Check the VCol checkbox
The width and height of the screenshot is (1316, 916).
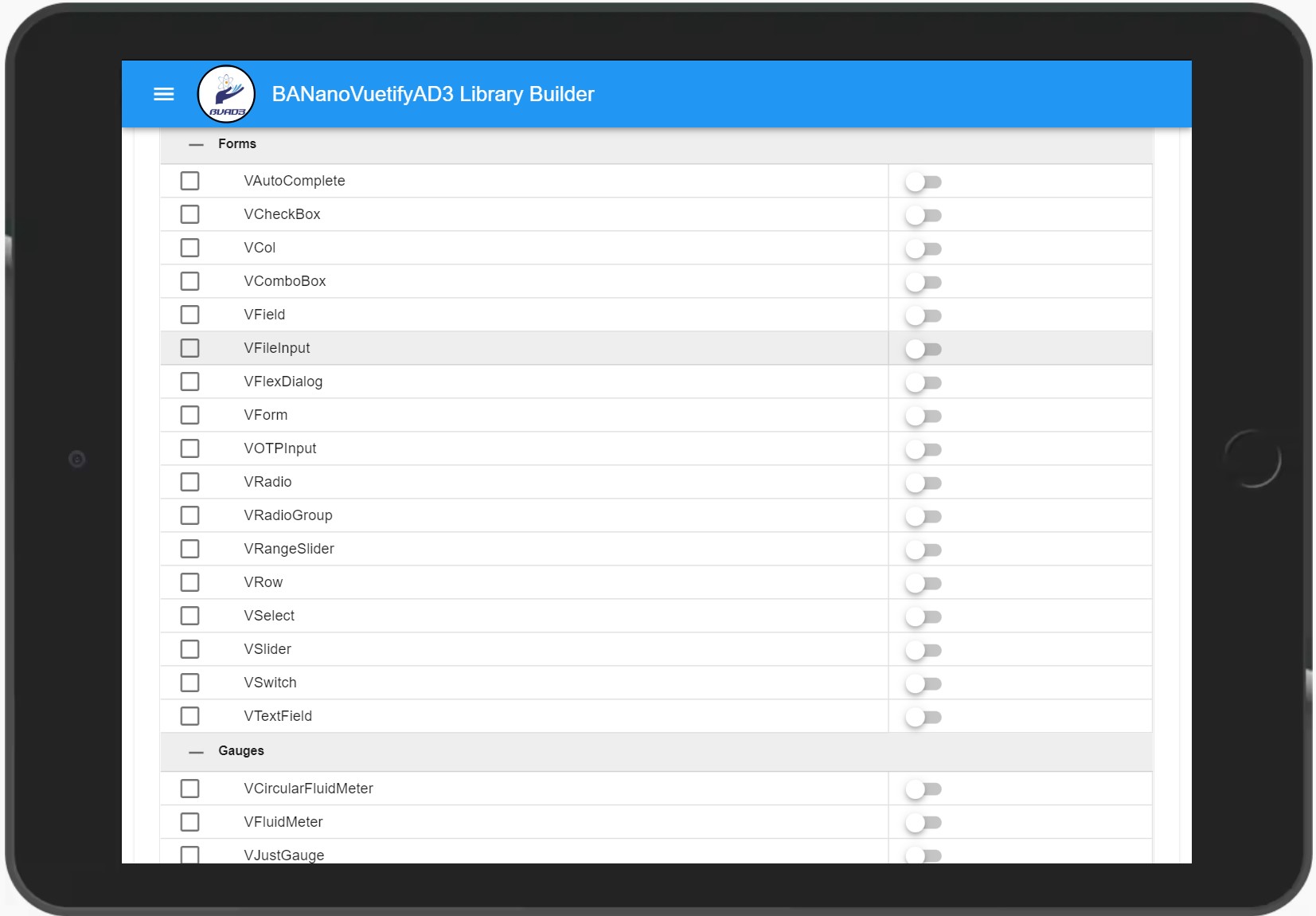click(x=190, y=247)
